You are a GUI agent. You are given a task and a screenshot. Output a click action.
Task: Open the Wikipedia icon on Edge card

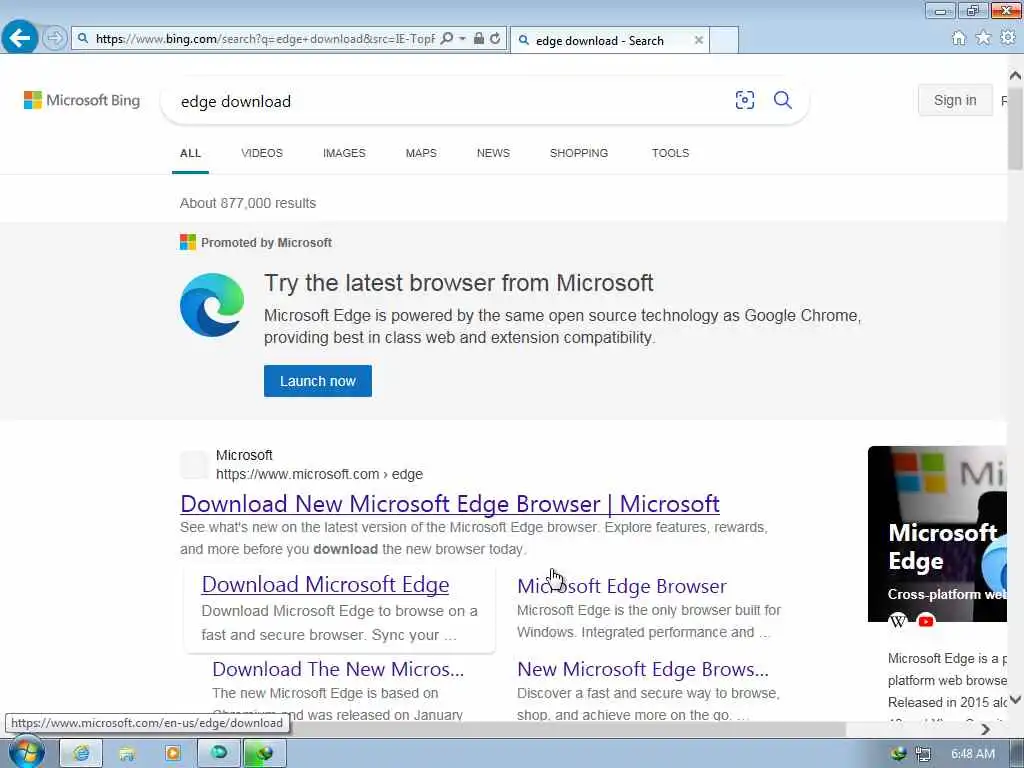(898, 620)
